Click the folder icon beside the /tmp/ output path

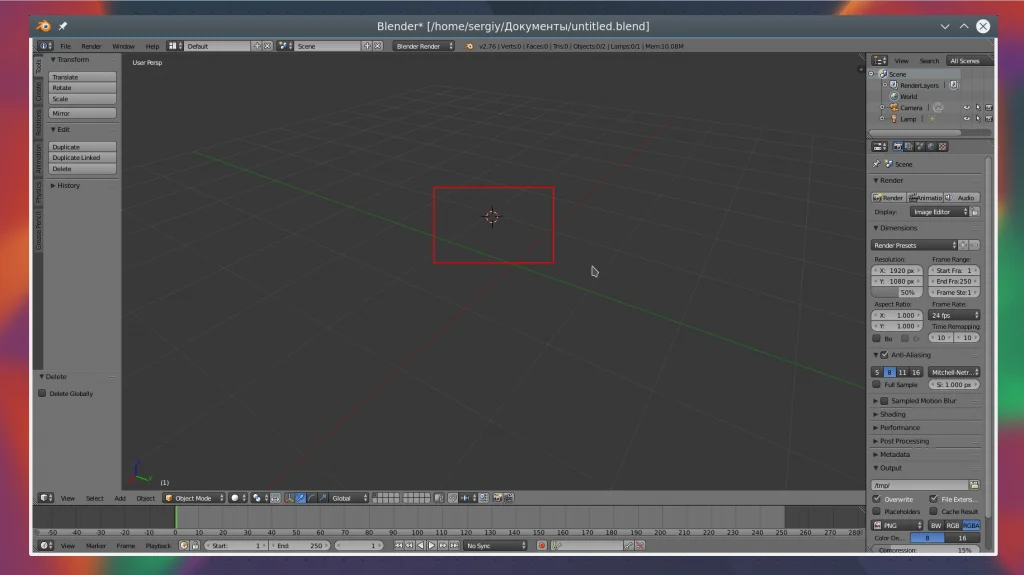coord(974,485)
